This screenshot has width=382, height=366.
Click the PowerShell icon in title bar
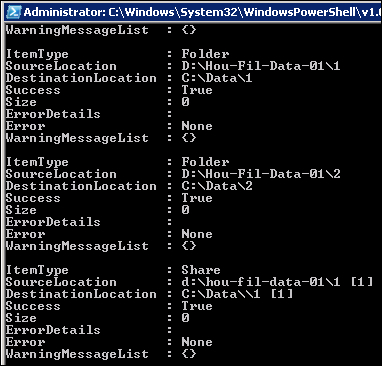pos(14,12)
